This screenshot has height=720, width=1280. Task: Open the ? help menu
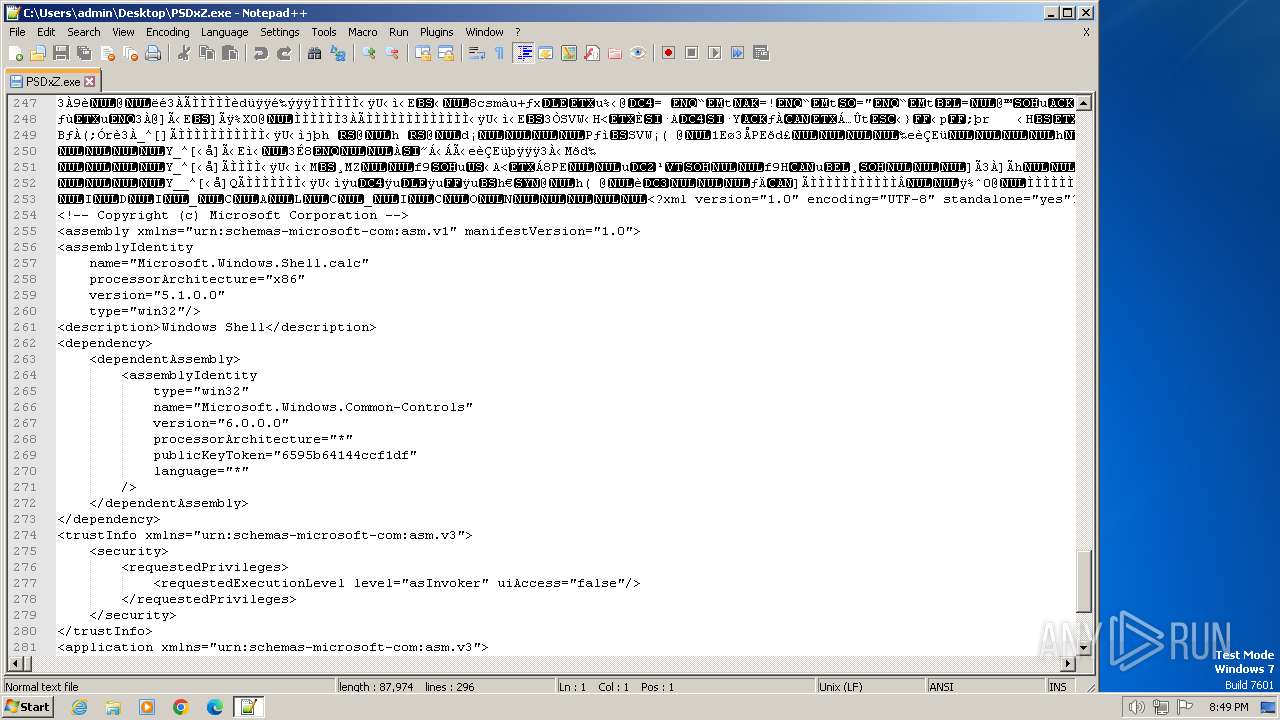(x=518, y=32)
